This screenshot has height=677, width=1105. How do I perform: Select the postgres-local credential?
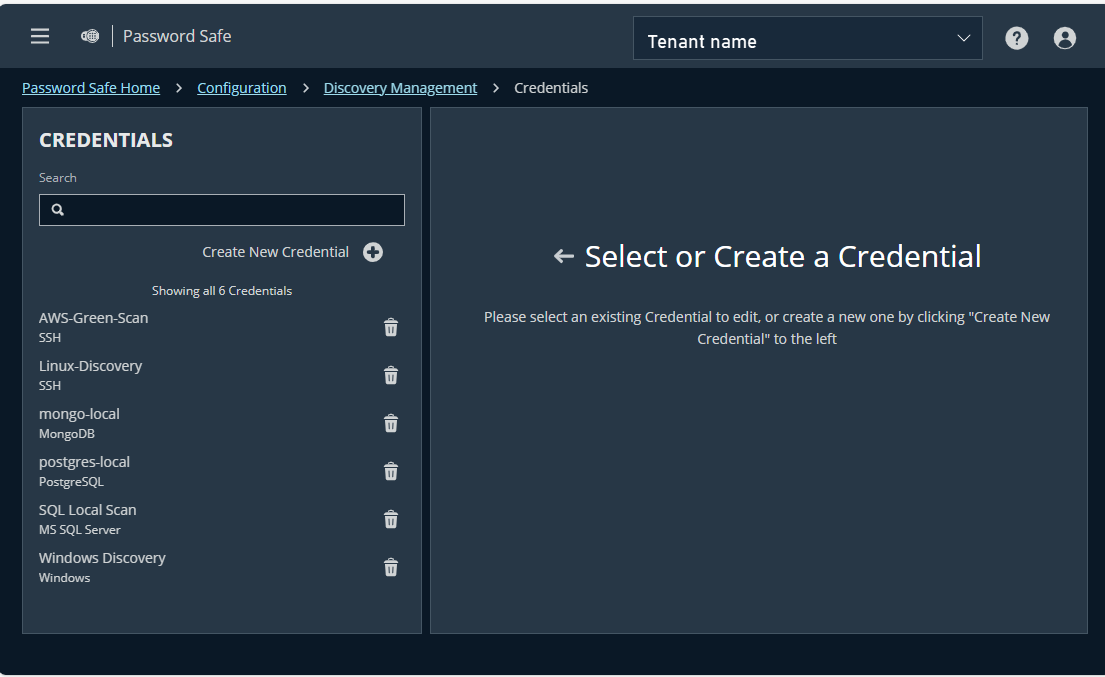click(84, 461)
